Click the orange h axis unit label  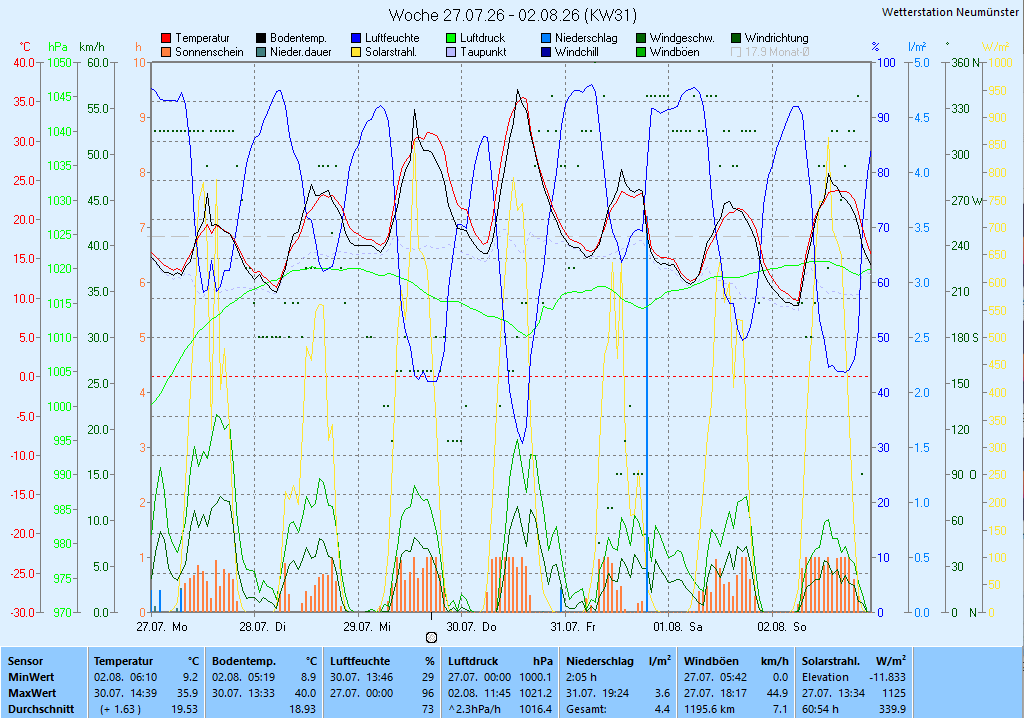pos(138,47)
